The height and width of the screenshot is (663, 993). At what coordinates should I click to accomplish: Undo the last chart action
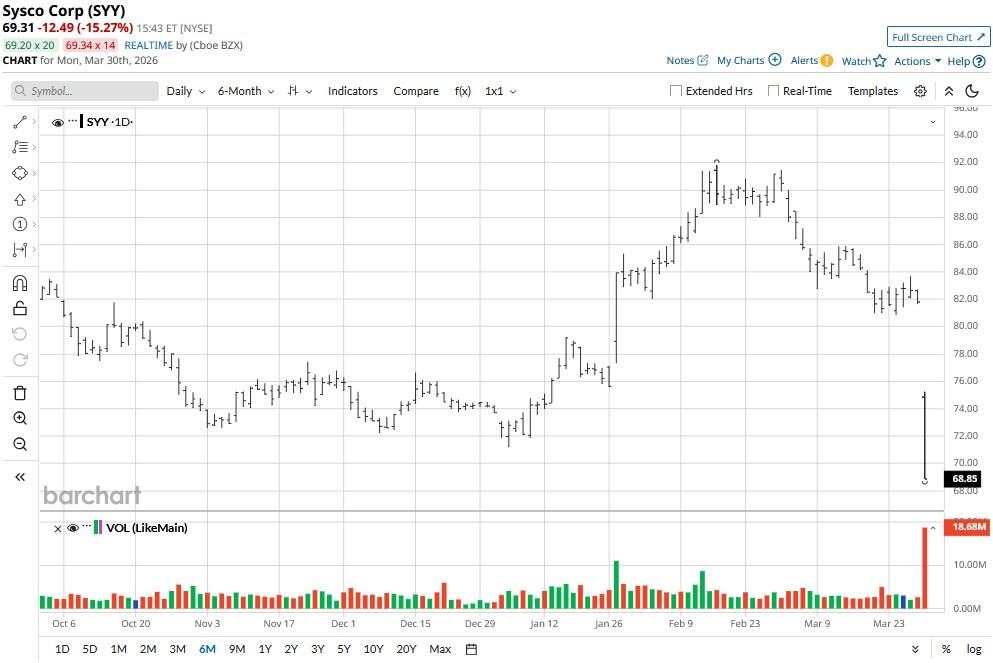coord(20,334)
